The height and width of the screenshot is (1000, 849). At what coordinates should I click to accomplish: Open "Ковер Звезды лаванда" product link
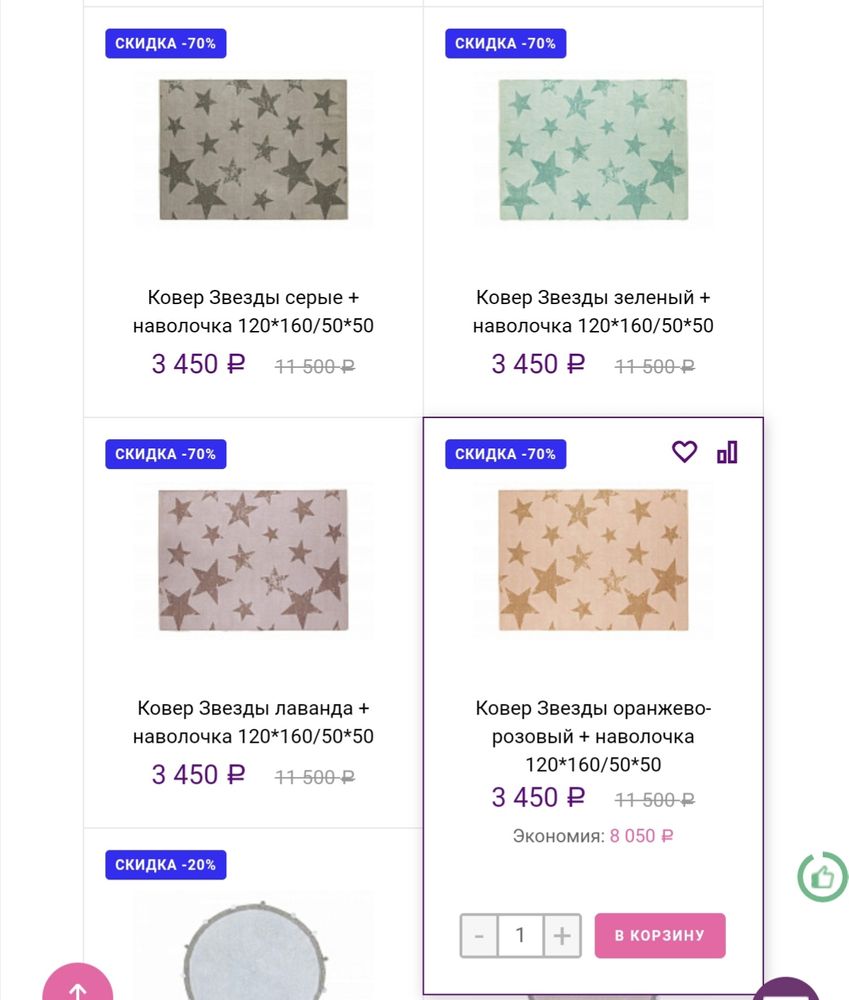pos(253,722)
